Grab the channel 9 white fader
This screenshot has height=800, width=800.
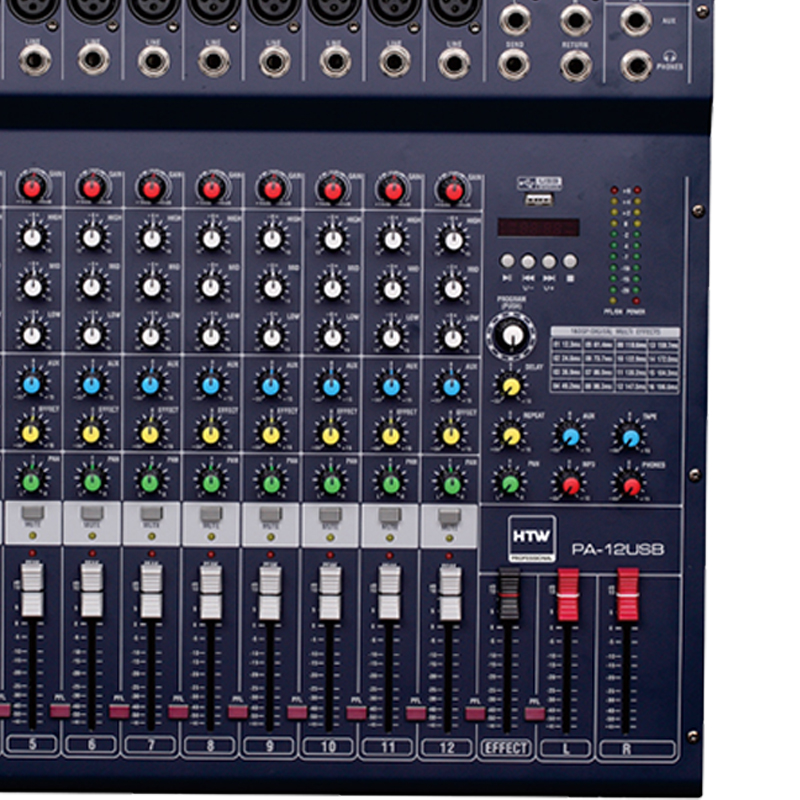270,592
